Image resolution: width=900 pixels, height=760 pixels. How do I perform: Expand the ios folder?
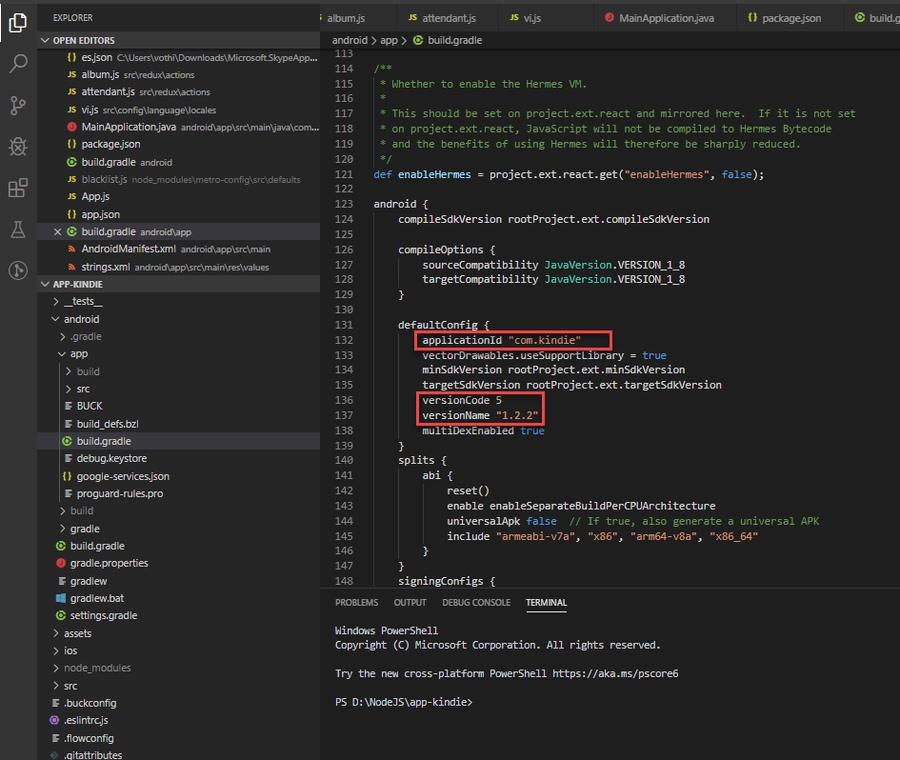[70, 651]
